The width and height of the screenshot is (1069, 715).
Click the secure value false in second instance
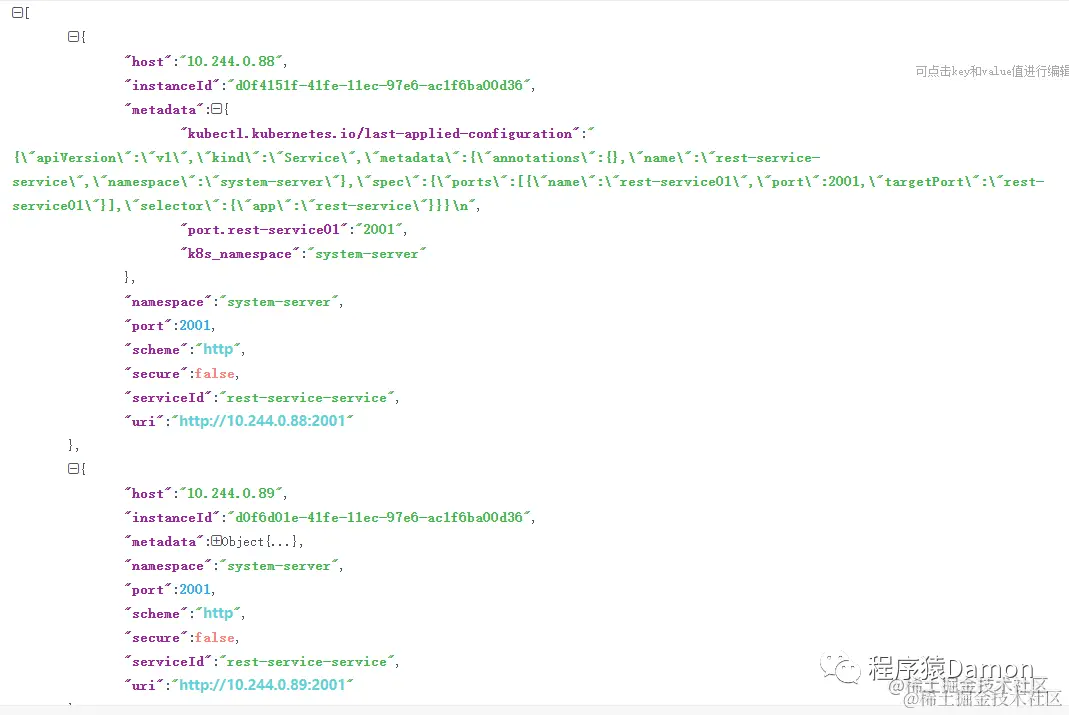pyautogui.click(x=215, y=637)
